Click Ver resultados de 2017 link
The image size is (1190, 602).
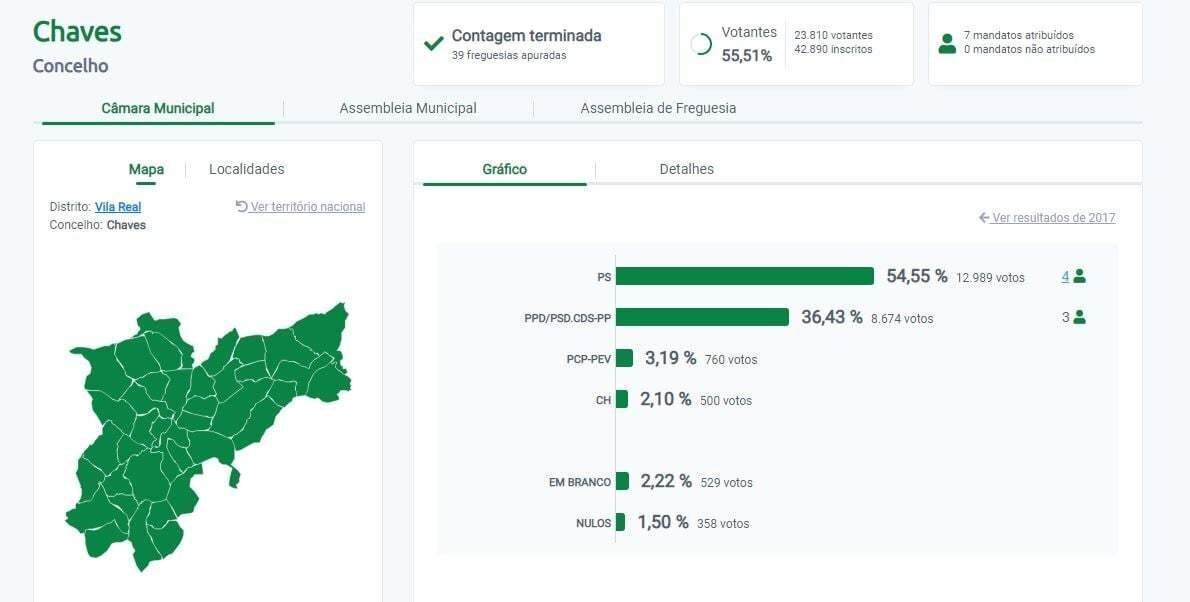(1053, 218)
